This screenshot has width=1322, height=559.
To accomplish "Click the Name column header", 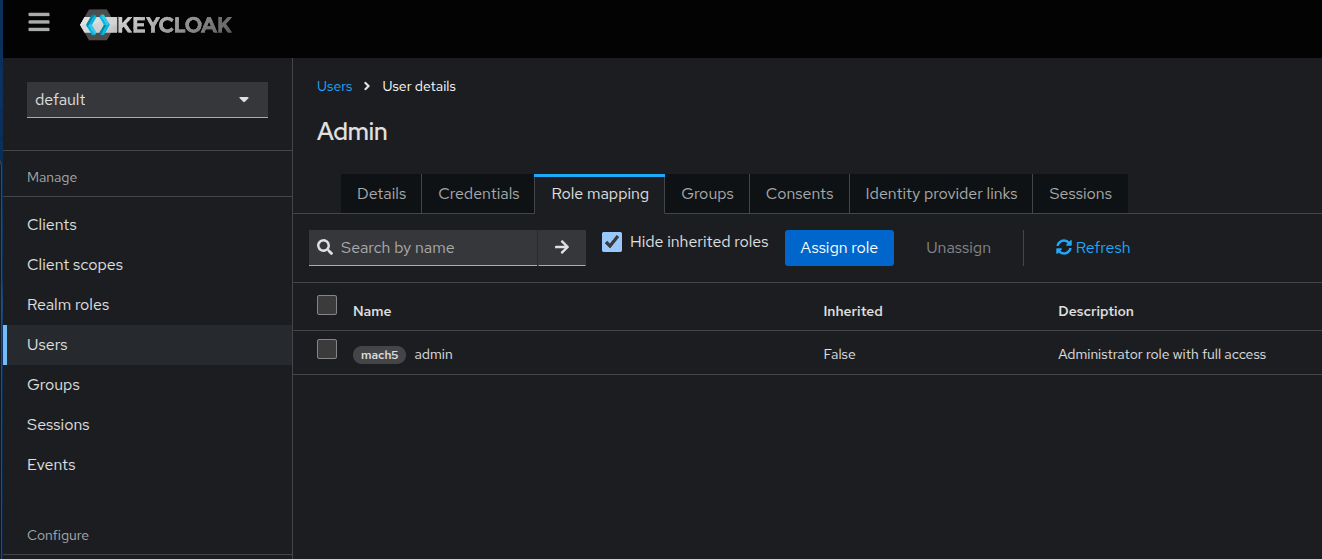I will [x=372, y=311].
